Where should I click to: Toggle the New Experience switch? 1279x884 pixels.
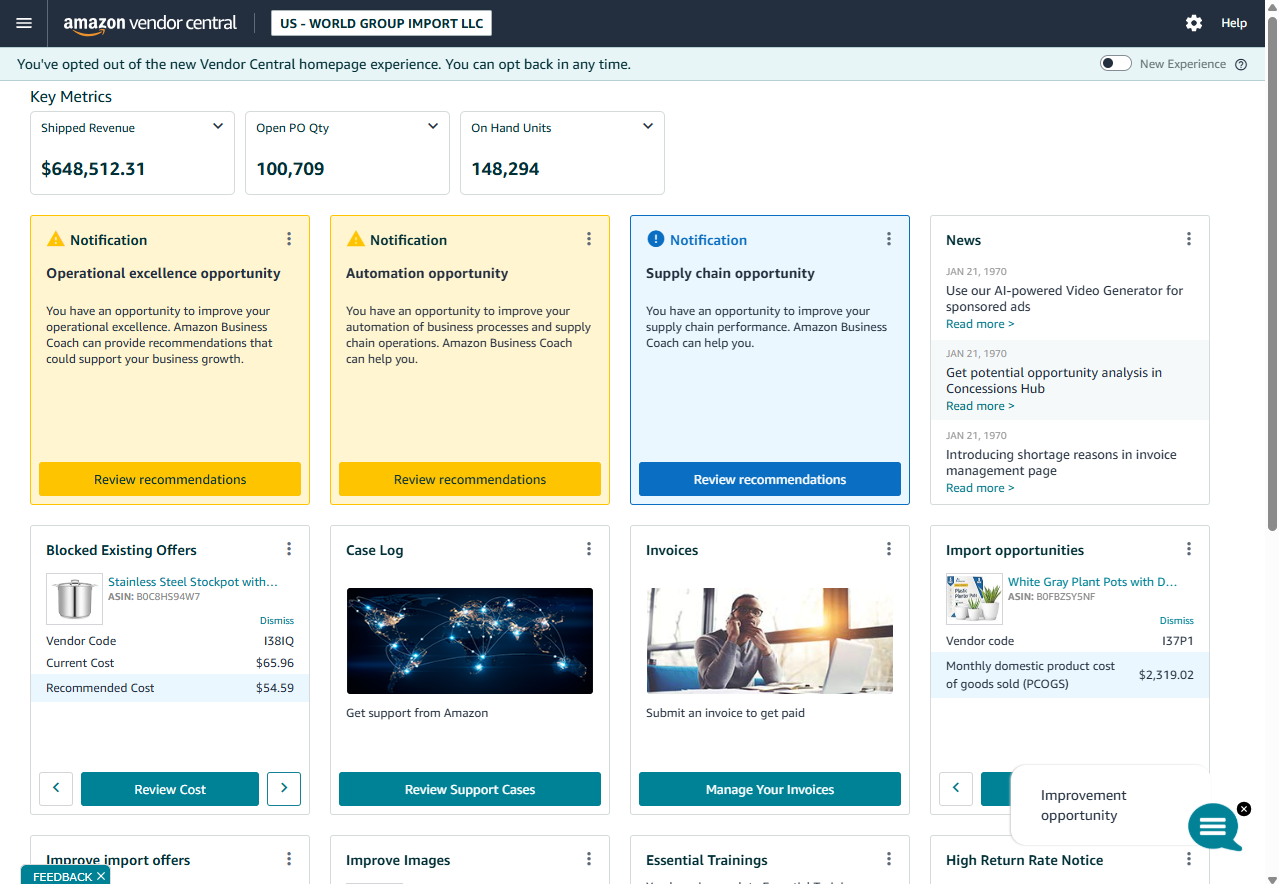[1115, 64]
